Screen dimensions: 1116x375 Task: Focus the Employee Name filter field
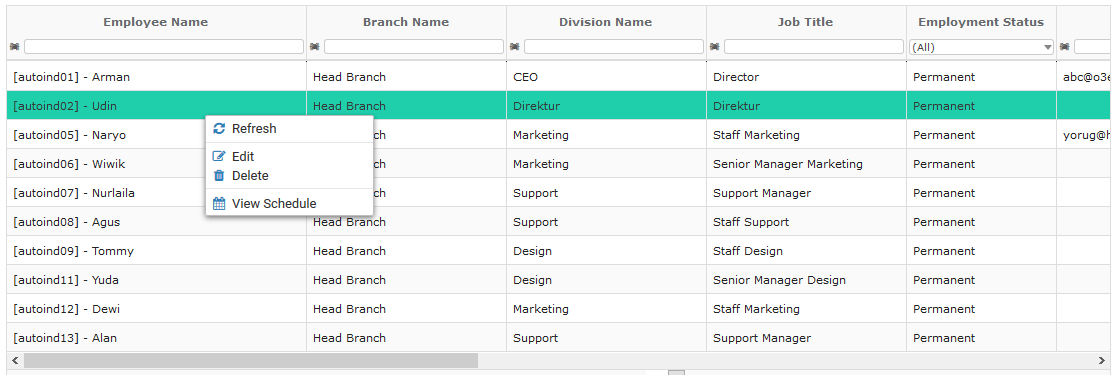[164, 46]
